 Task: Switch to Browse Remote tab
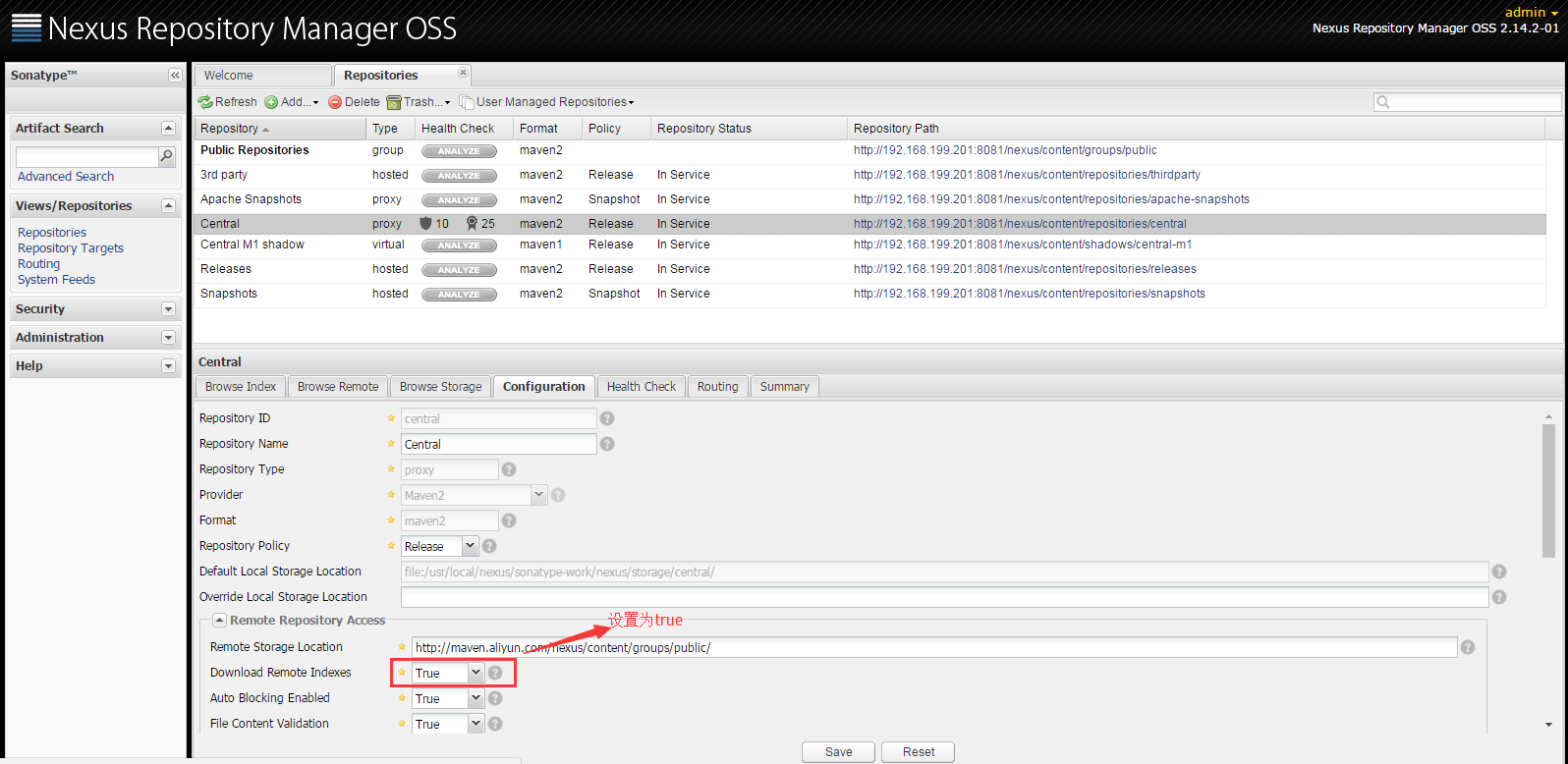(338, 387)
